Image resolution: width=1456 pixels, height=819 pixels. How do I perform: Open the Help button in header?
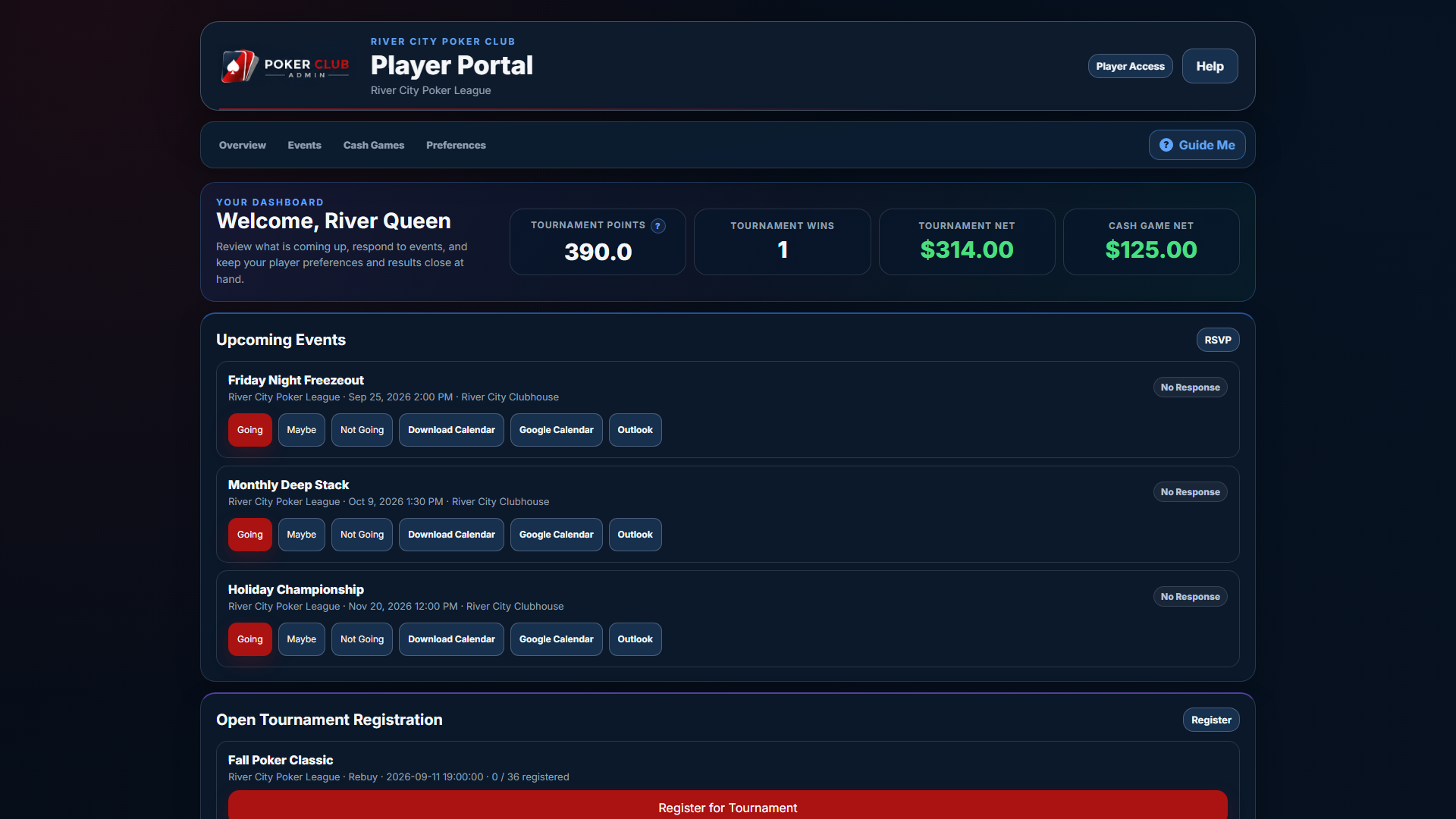(x=1210, y=66)
